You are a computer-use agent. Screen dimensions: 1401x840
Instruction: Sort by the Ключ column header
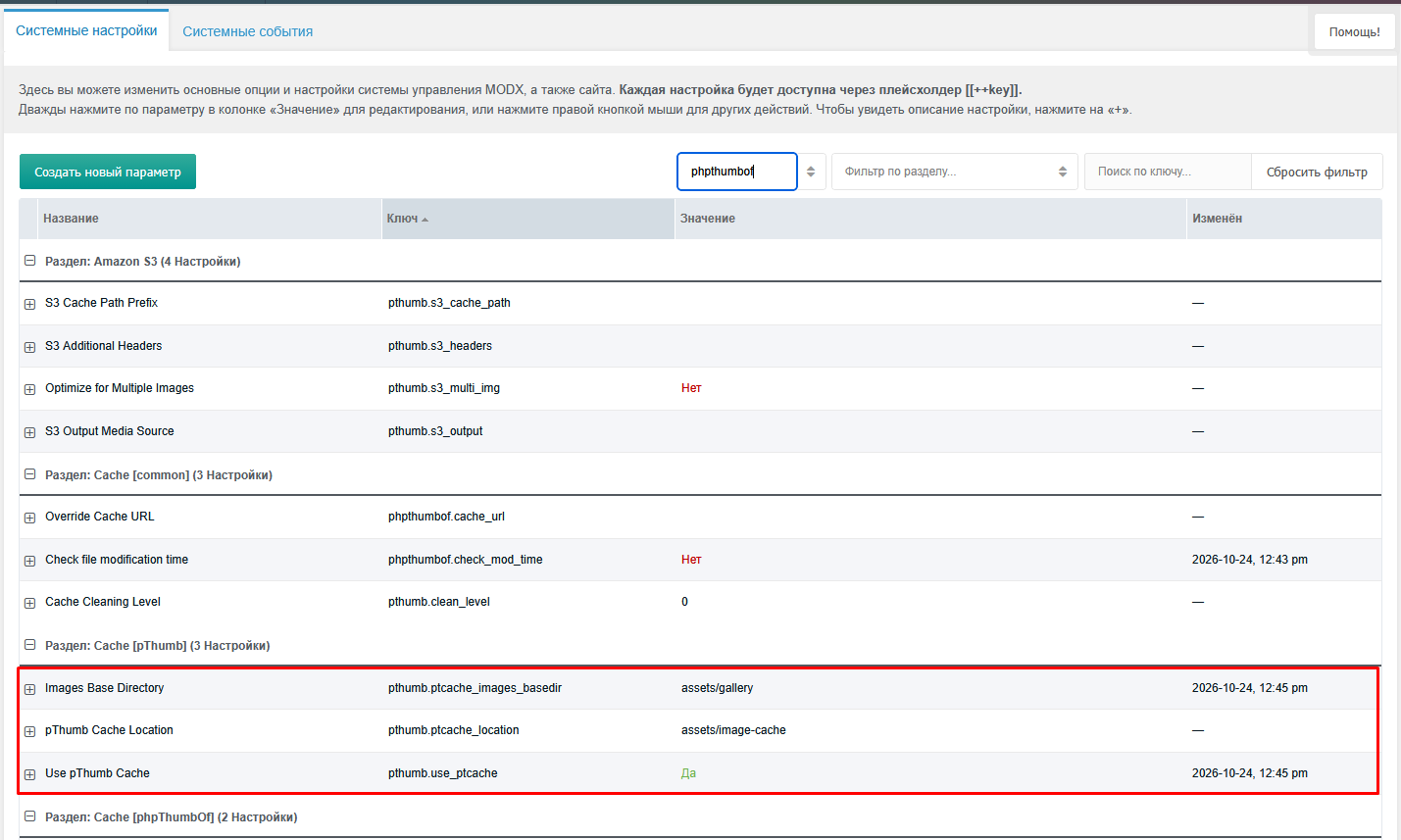pos(528,219)
